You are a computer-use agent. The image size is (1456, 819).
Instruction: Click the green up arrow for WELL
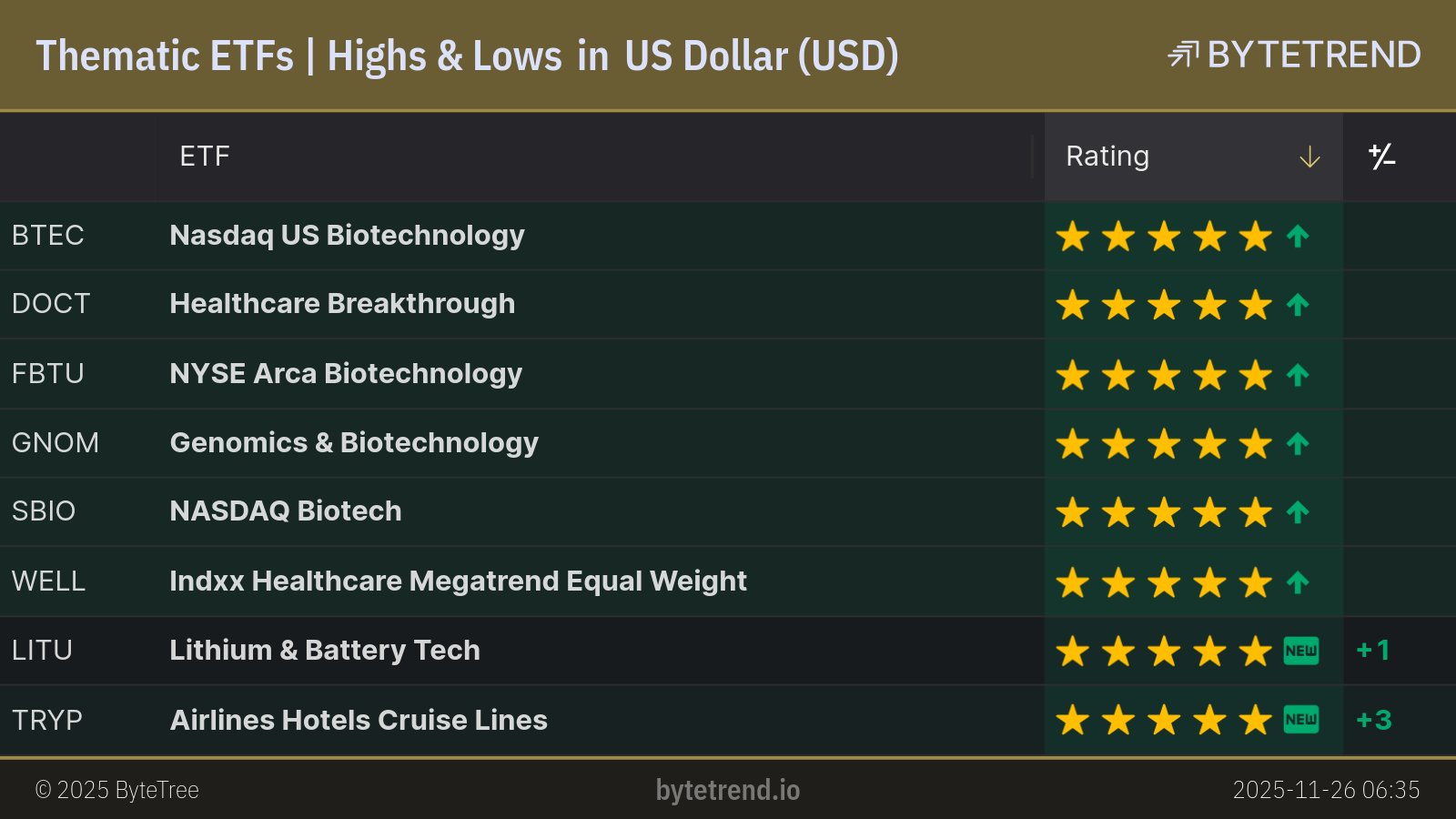[x=1298, y=582]
